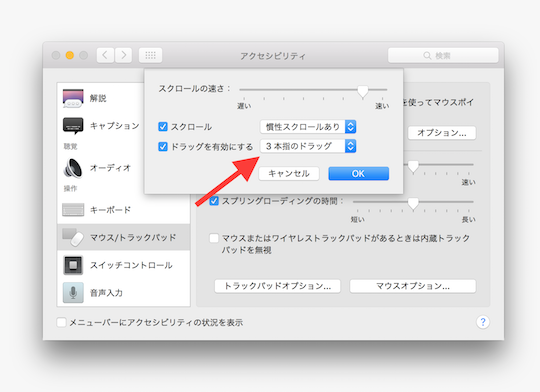Select スイッチコントロール in the sidebar

pos(123,265)
